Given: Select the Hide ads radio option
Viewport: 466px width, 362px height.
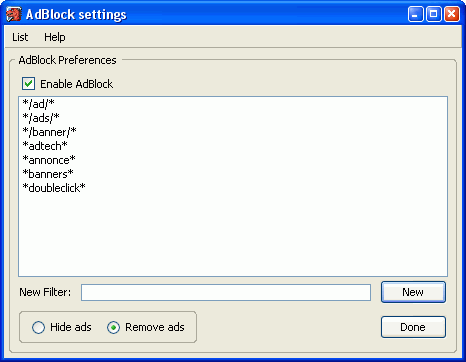Looking at the screenshot, I should 38,327.
